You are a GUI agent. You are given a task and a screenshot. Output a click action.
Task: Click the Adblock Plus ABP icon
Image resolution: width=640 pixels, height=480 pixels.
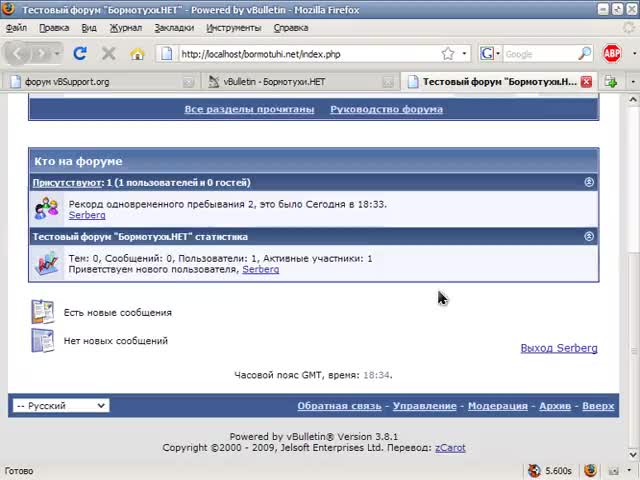click(x=612, y=53)
